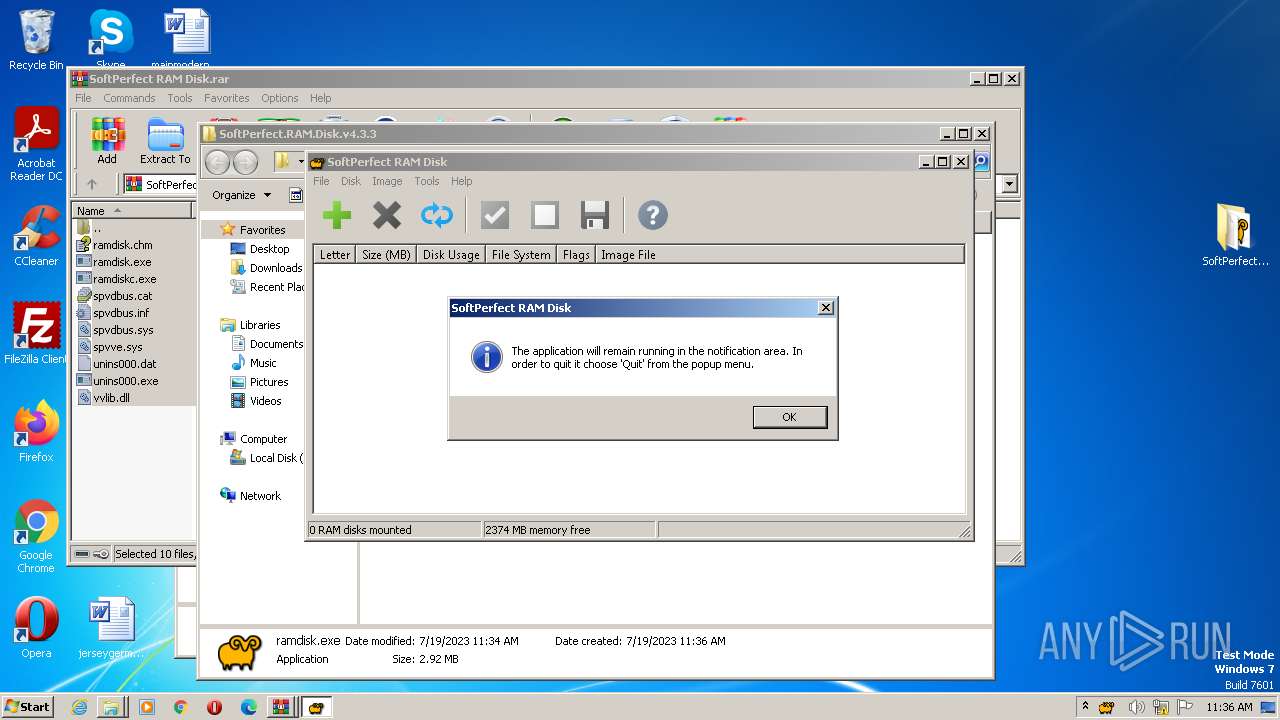Click the floppy Save Image icon
The image size is (1280, 720).
(595, 215)
